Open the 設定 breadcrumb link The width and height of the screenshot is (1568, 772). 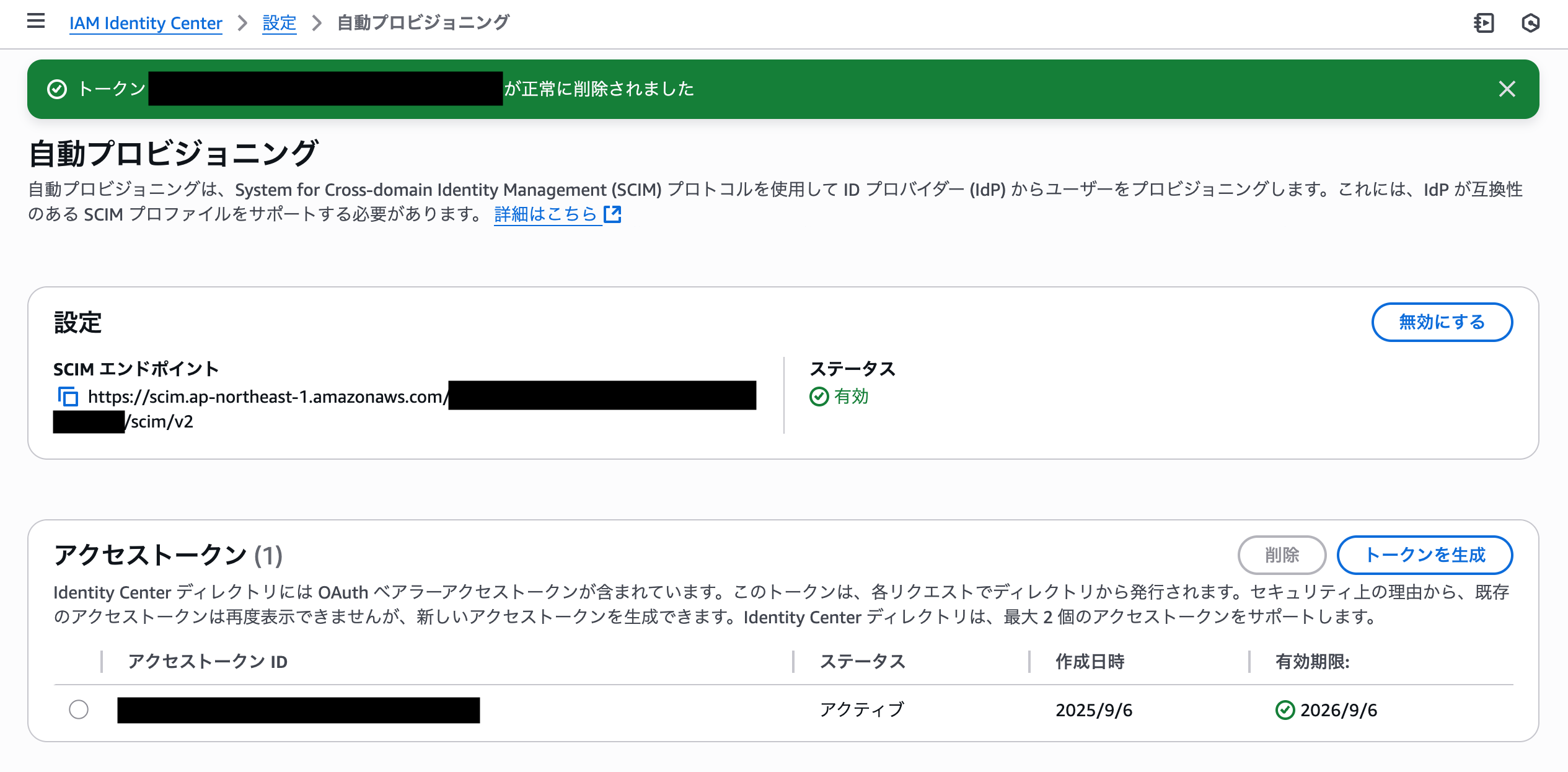[x=278, y=22]
